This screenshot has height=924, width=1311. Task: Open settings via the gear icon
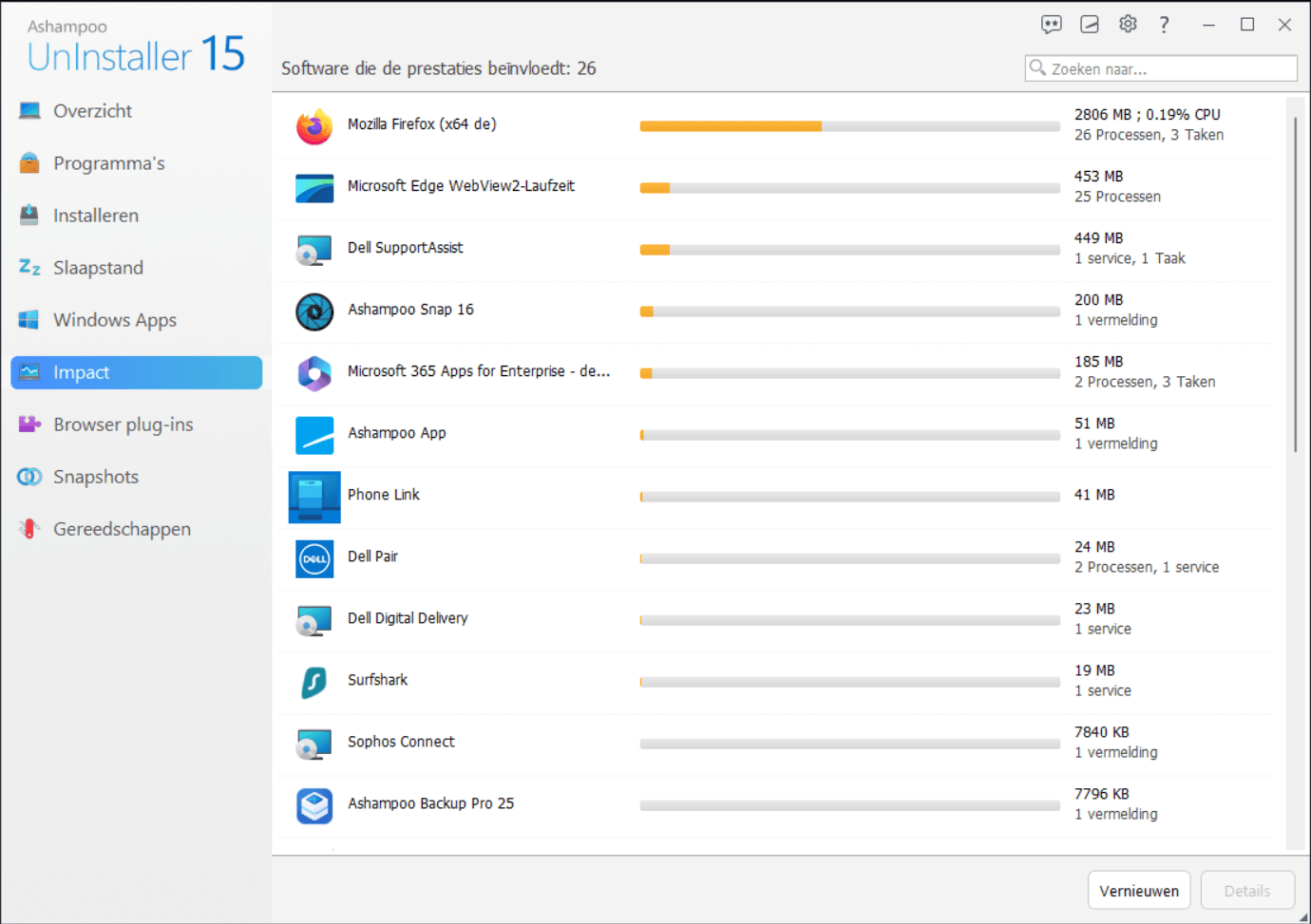[1128, 24]
